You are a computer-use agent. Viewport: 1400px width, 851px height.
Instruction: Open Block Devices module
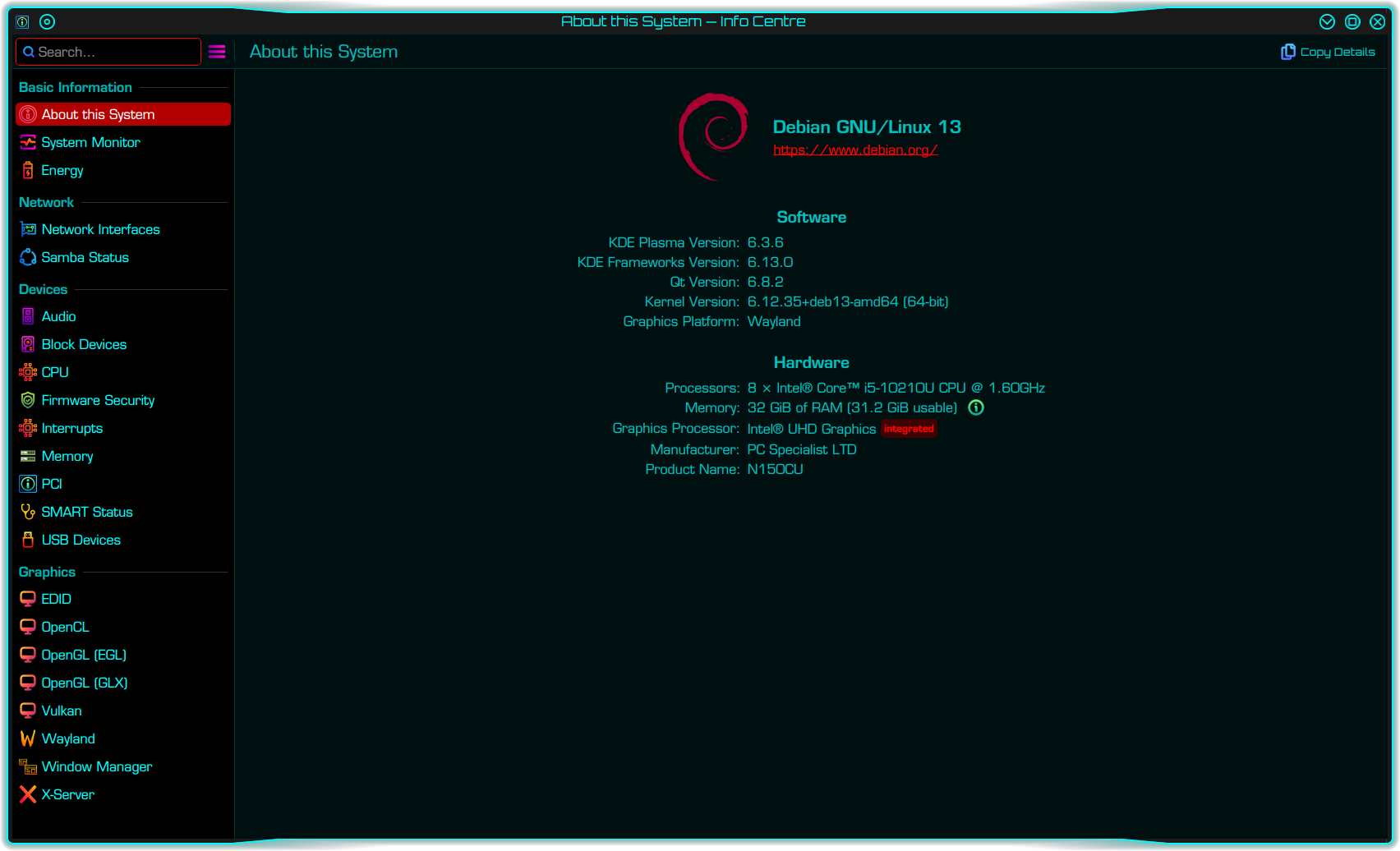[123, 344]
